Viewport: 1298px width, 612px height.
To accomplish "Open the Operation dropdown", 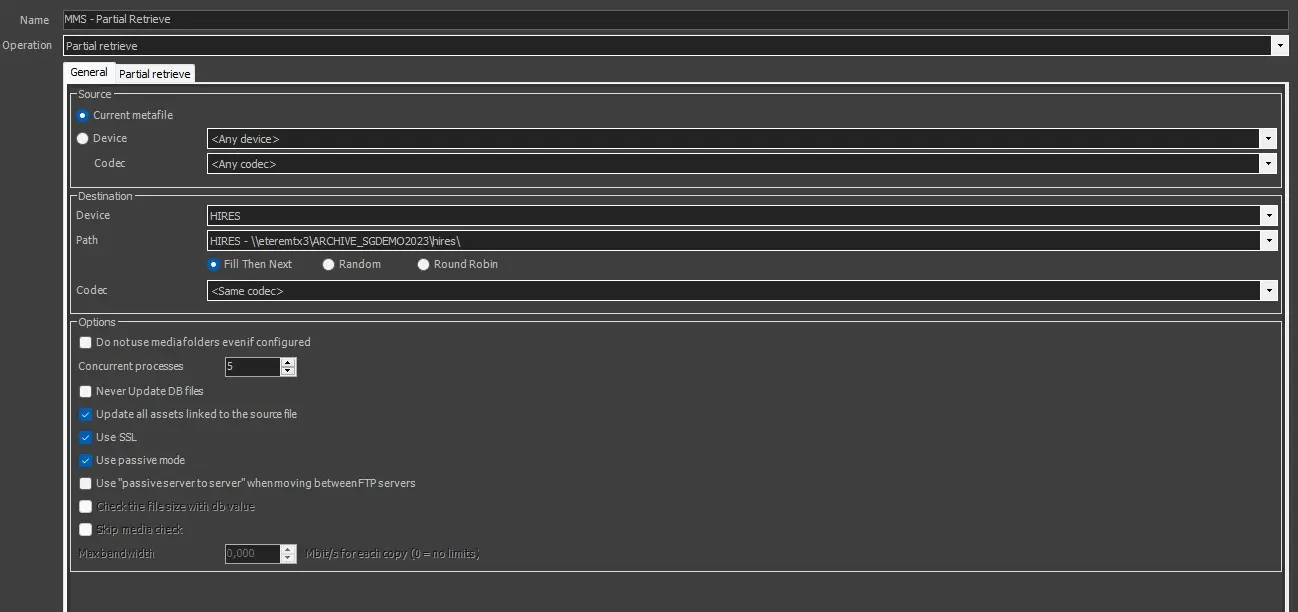I will pos(1279,46).
